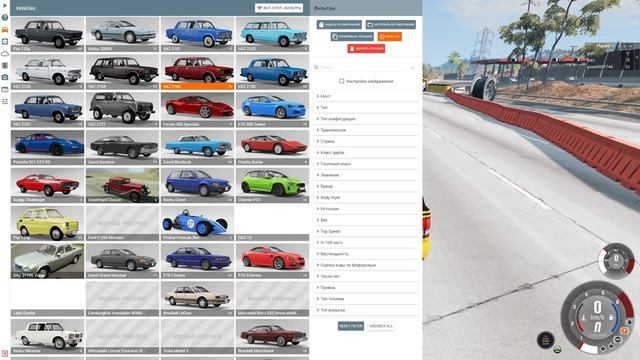Open the sliders options icon
640x360 pixels.
5,101
